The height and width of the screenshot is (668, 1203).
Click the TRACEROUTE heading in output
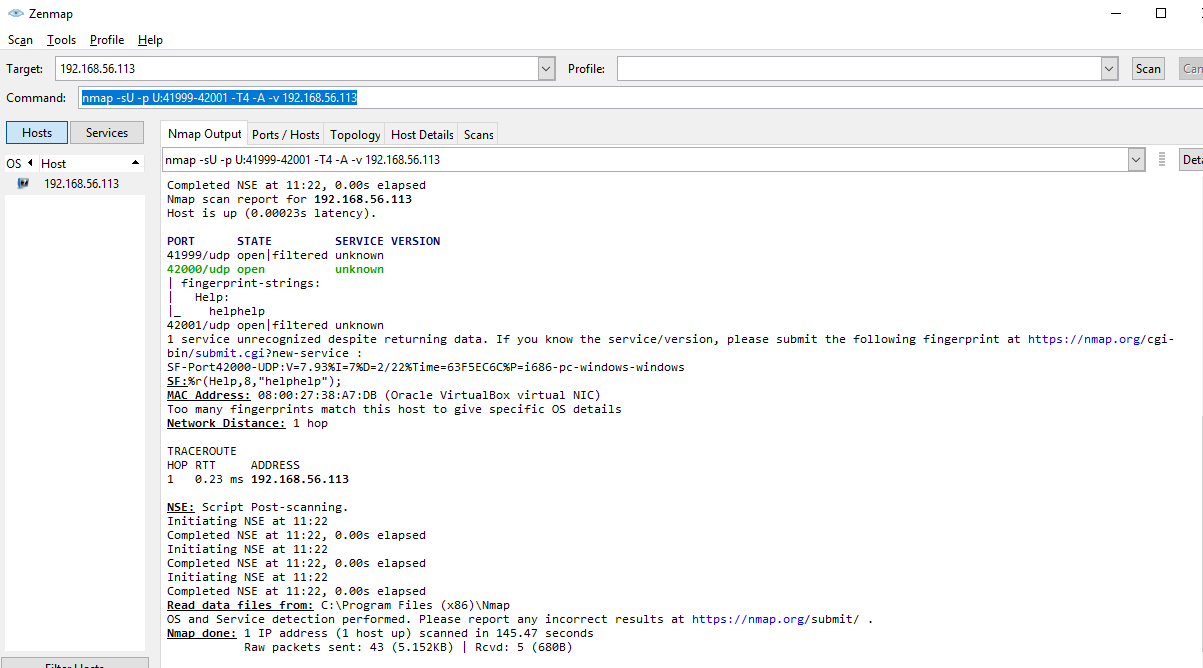pyautogui.click(x=202, y=451)
